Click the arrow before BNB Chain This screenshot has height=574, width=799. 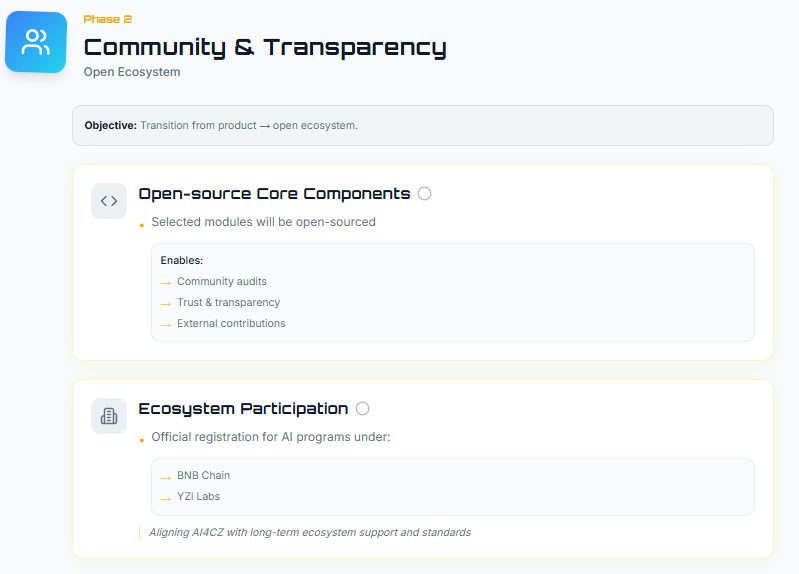click(166, 478)
